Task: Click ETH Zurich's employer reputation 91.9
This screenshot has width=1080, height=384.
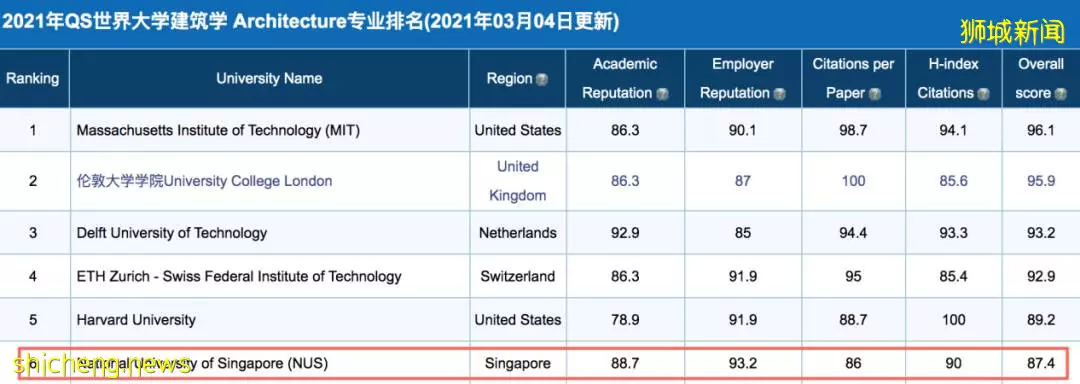Action: pos(742,277)
